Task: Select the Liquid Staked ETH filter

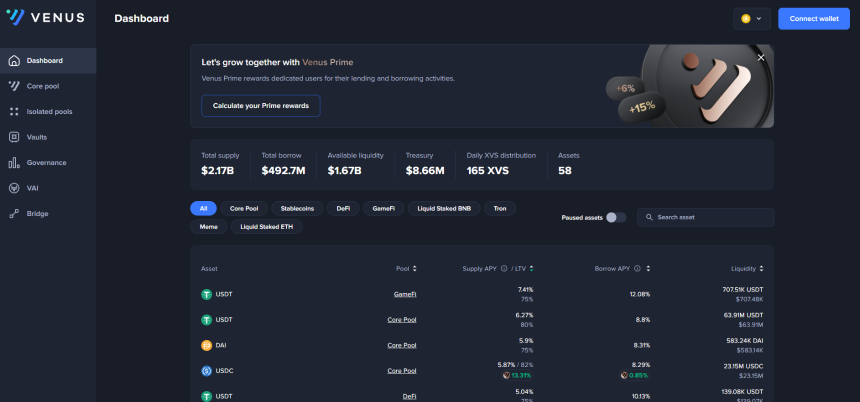Action: 267,227
